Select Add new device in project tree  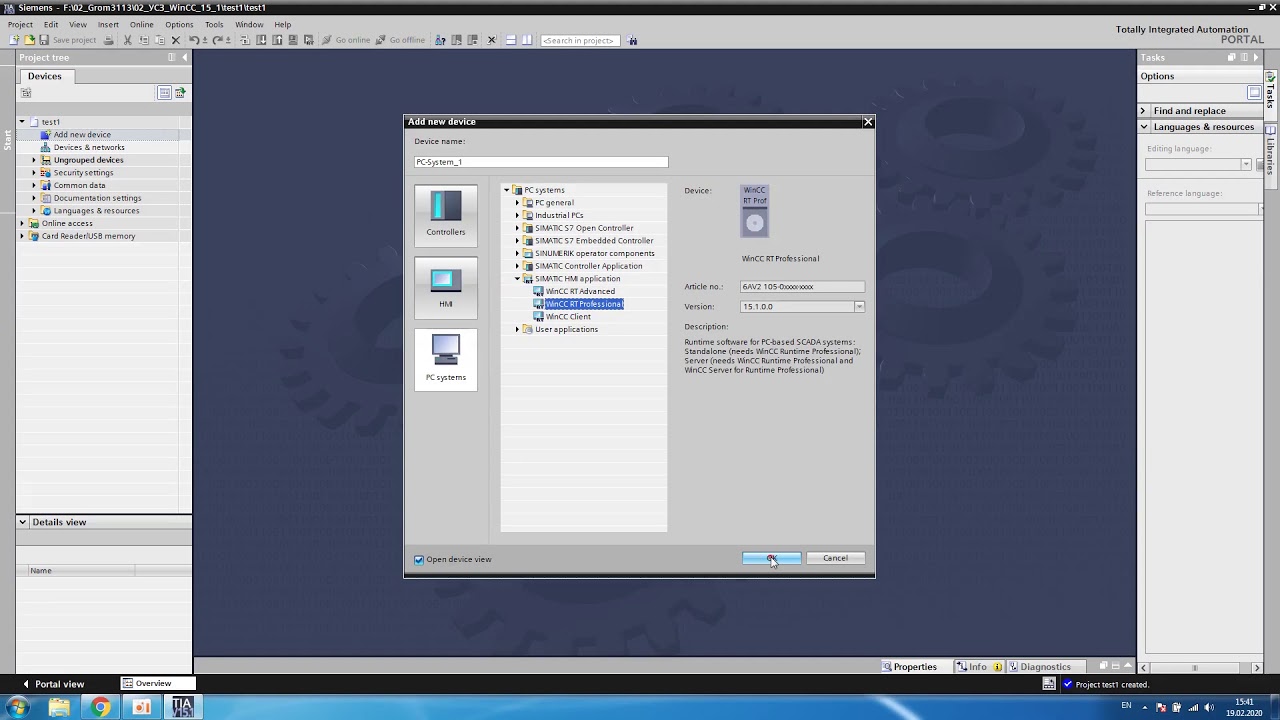pyautogui.click(x=82, y=135)
